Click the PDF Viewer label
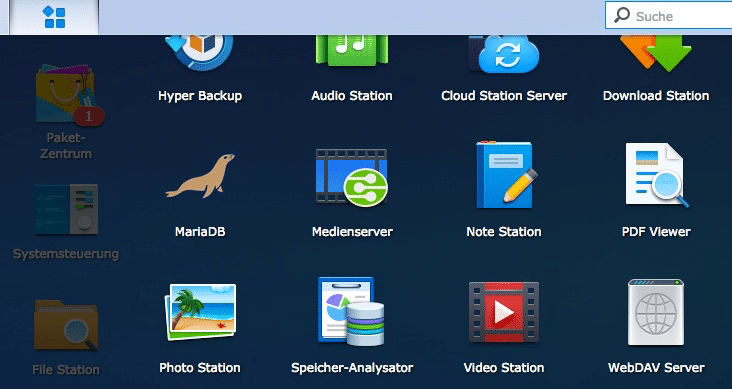Viewport: 732px width, 389px height. click(x=656, y=232)
